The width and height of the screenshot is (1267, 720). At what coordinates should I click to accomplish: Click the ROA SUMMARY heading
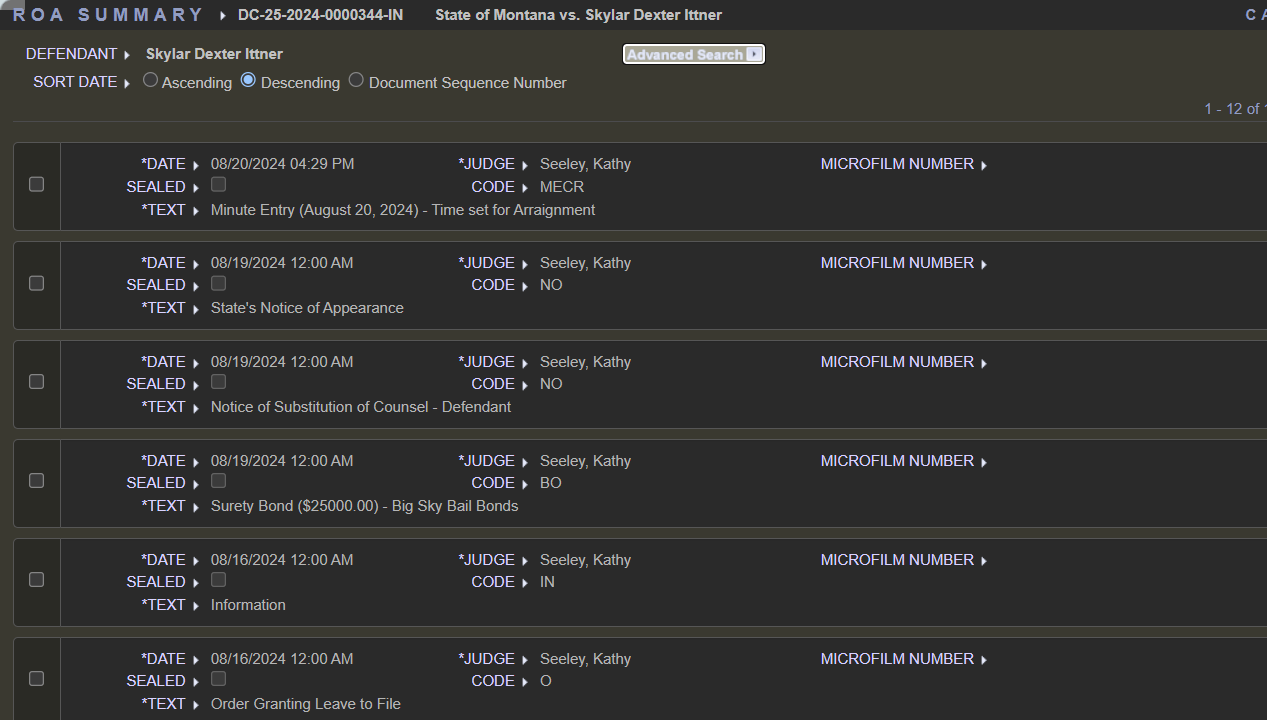[108, 15]
